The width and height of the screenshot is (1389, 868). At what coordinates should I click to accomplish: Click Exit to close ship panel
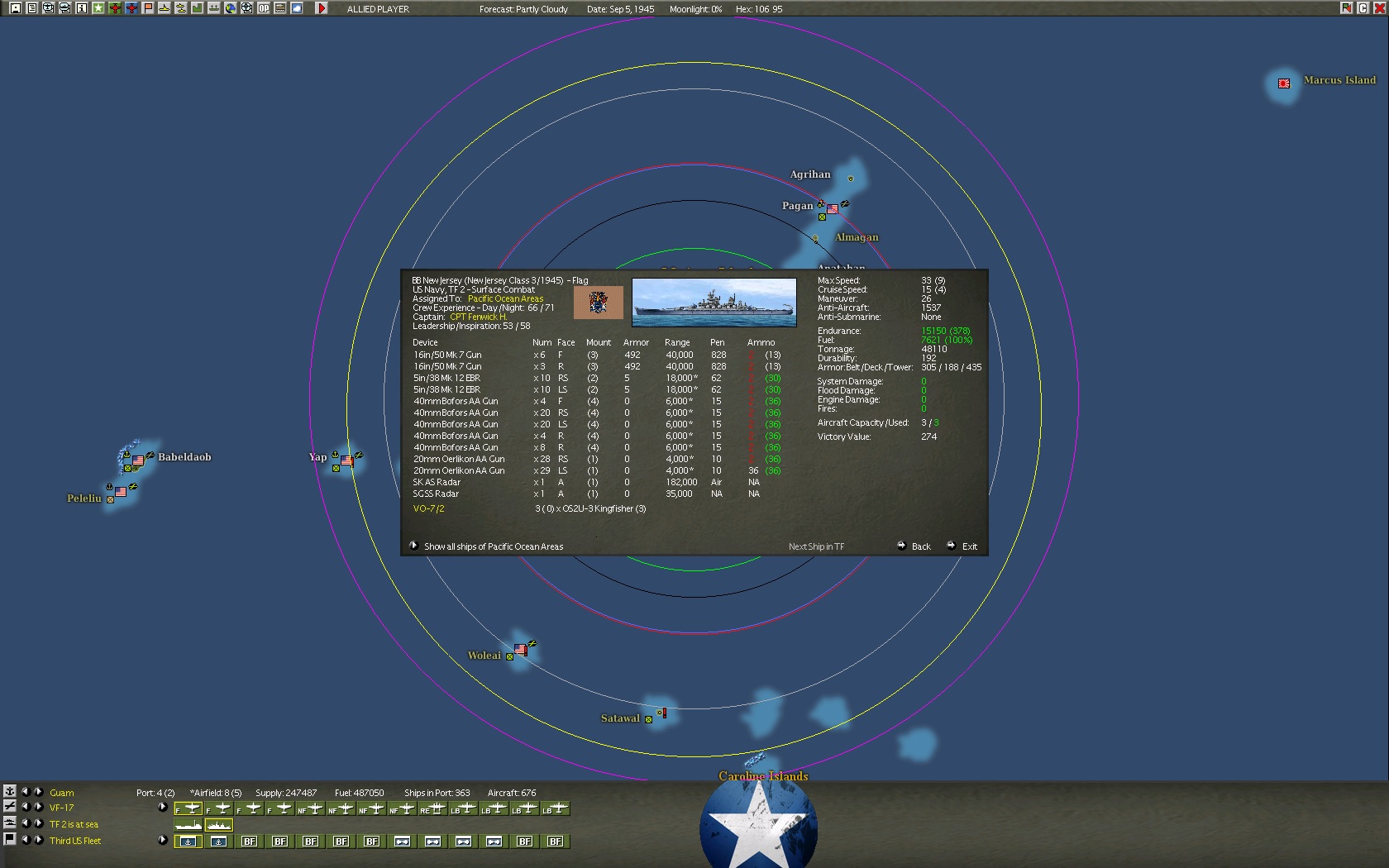coord(962,546)
